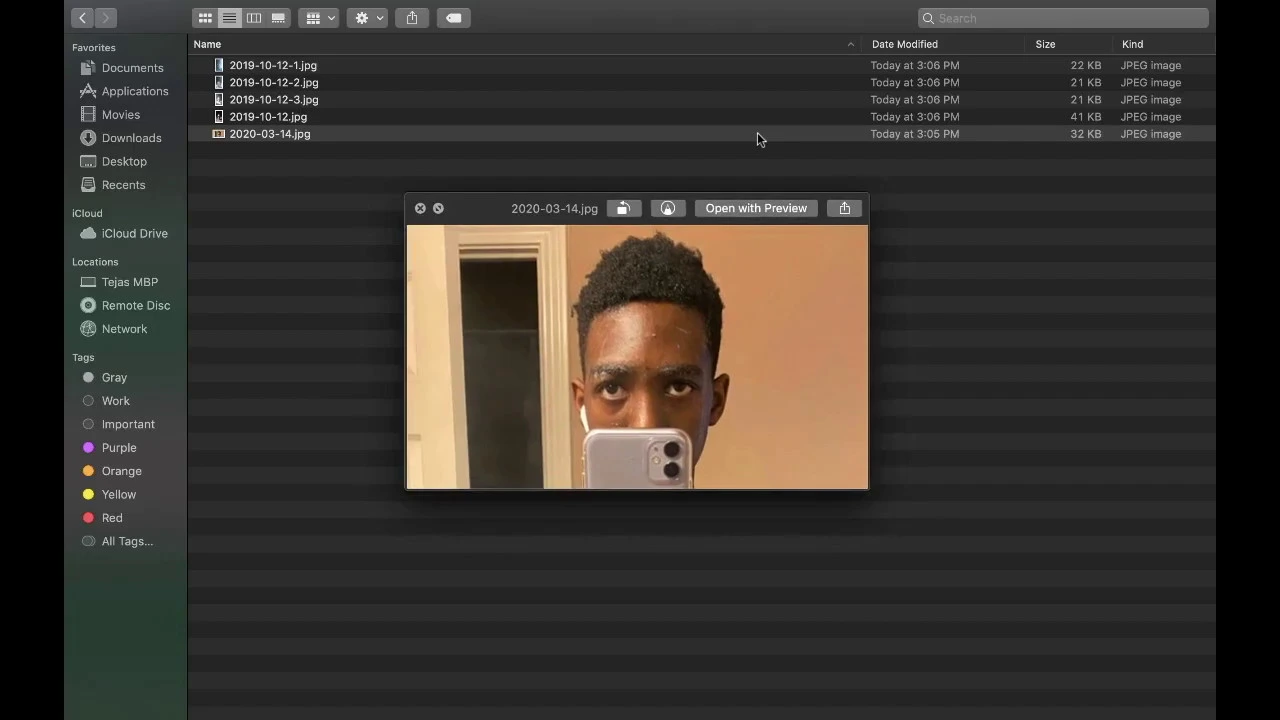The width and height of the screenshot is (1280, 720).
Task: Click the file icon beside 2019-10-12-3.jpg
Action: click(219, 99)
